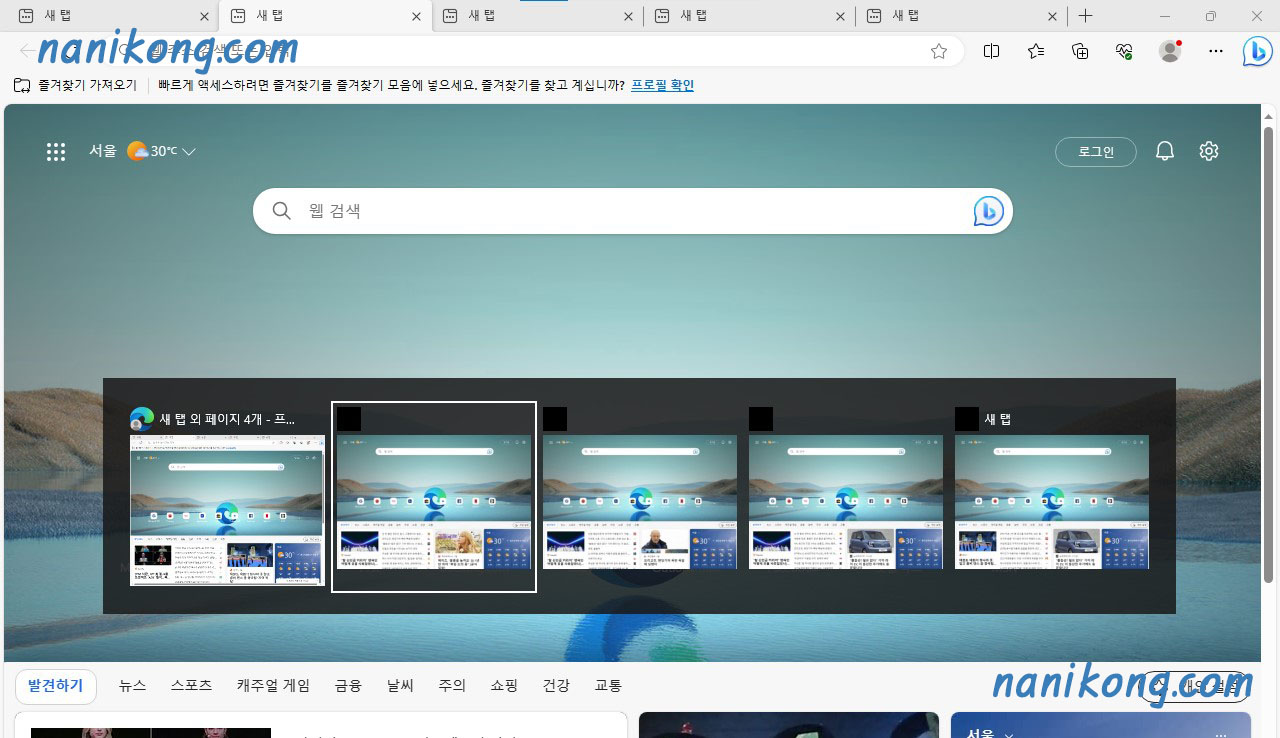Click the 프로필 확인 link
The height and width of the screenshot is (738, 1280).
click(x=661, y=85)
